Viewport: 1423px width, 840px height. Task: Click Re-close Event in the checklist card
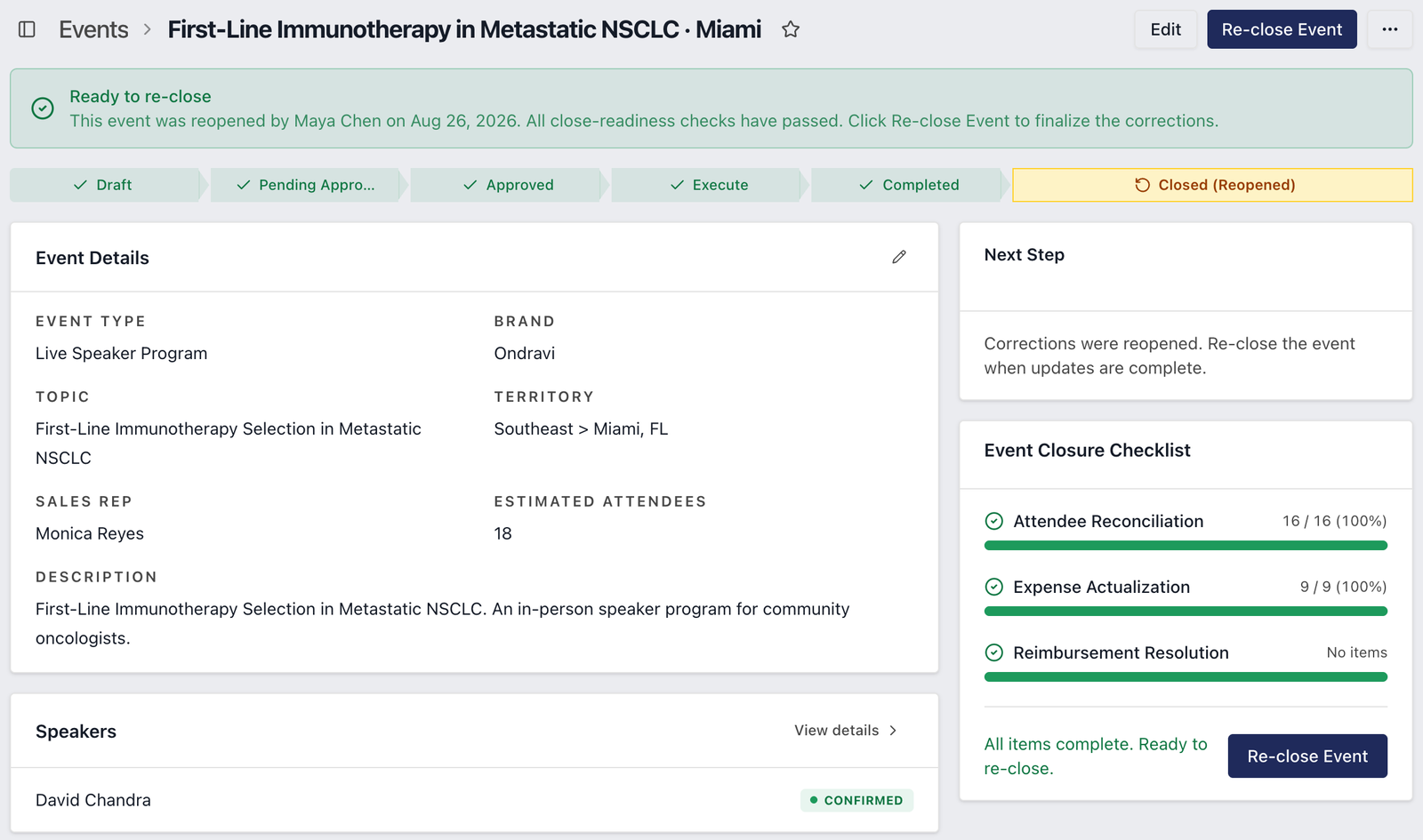click(1307, 756)
